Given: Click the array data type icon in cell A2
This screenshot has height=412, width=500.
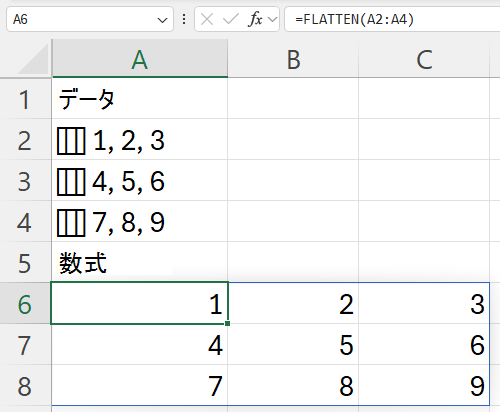Looking at the screenshot, I should (71, 141).
